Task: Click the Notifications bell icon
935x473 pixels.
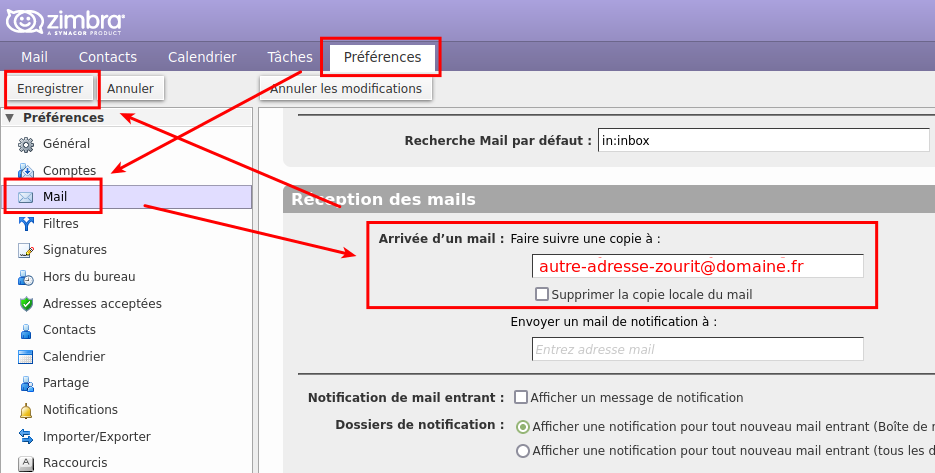Action: 26,410
